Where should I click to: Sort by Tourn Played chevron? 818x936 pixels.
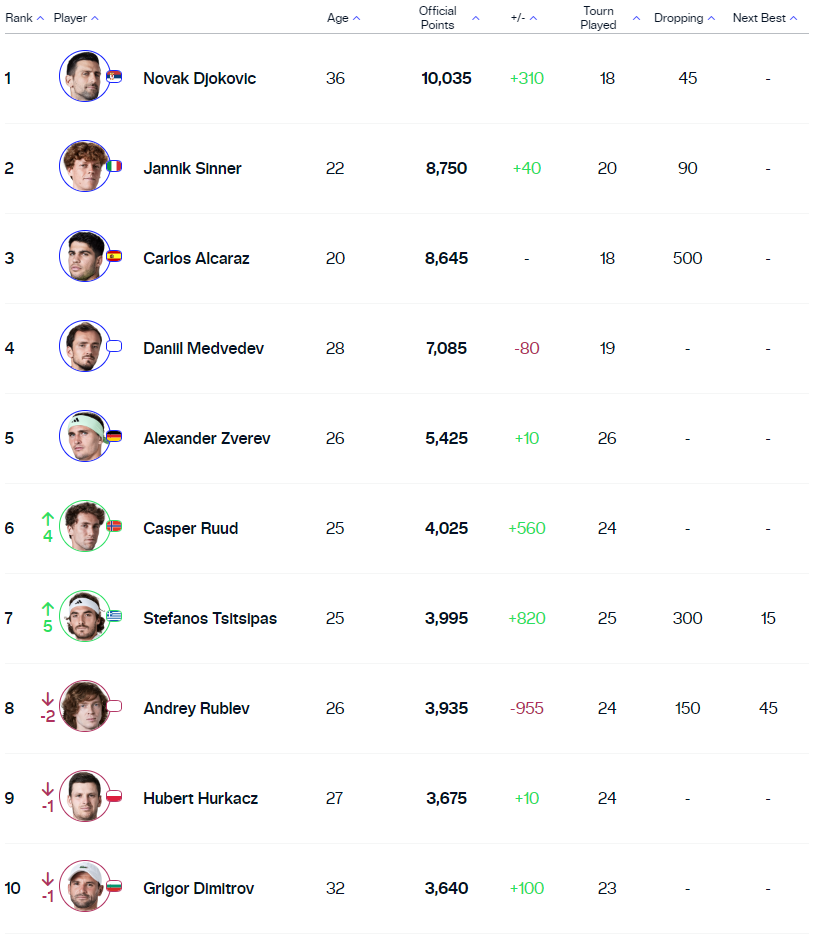pyautogui.click(x=636, y=19)
